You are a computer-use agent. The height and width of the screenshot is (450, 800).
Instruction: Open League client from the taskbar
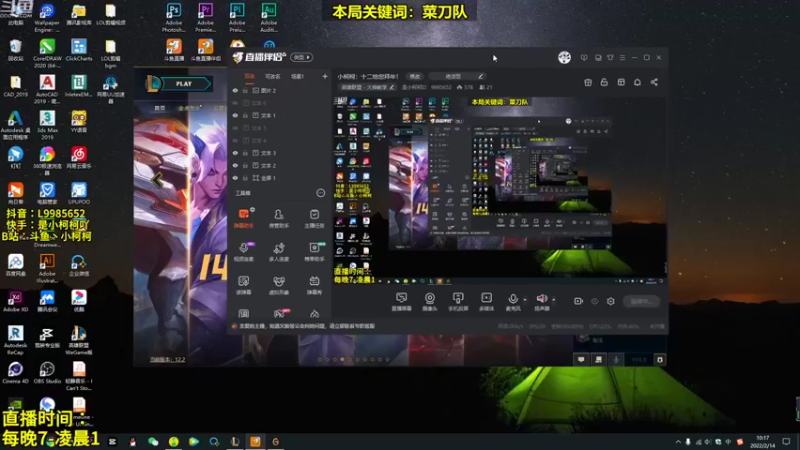click(235, 441)
